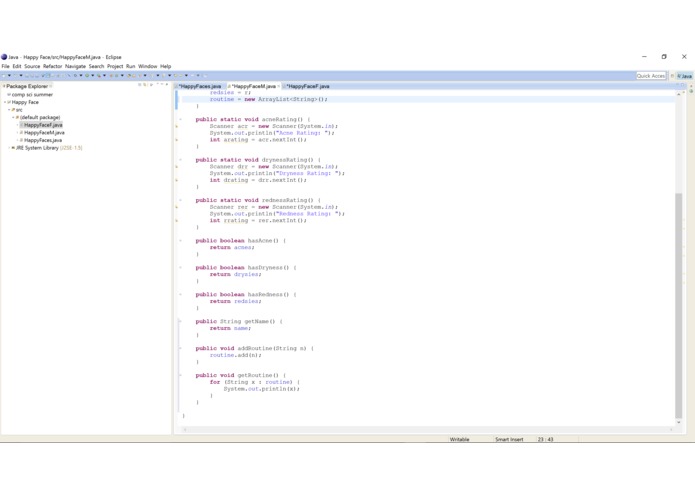Click the Writable status bar entry
The image size is (695, 494).
(x=459, y=440)
